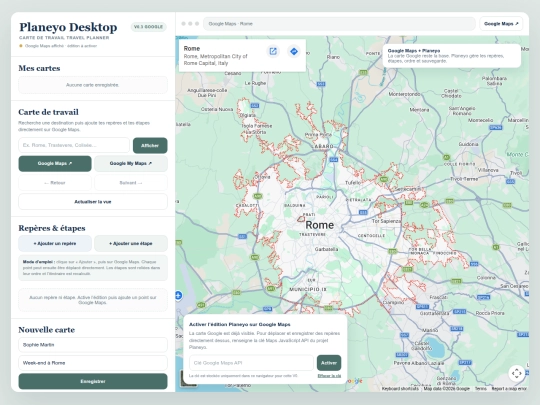Click the Pavona Albano Laziale label

pos(419,363)
